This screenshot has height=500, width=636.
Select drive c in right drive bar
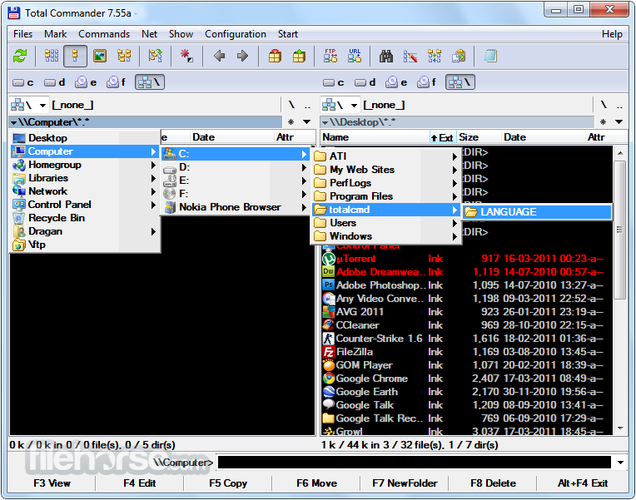[x=333, y=83]
